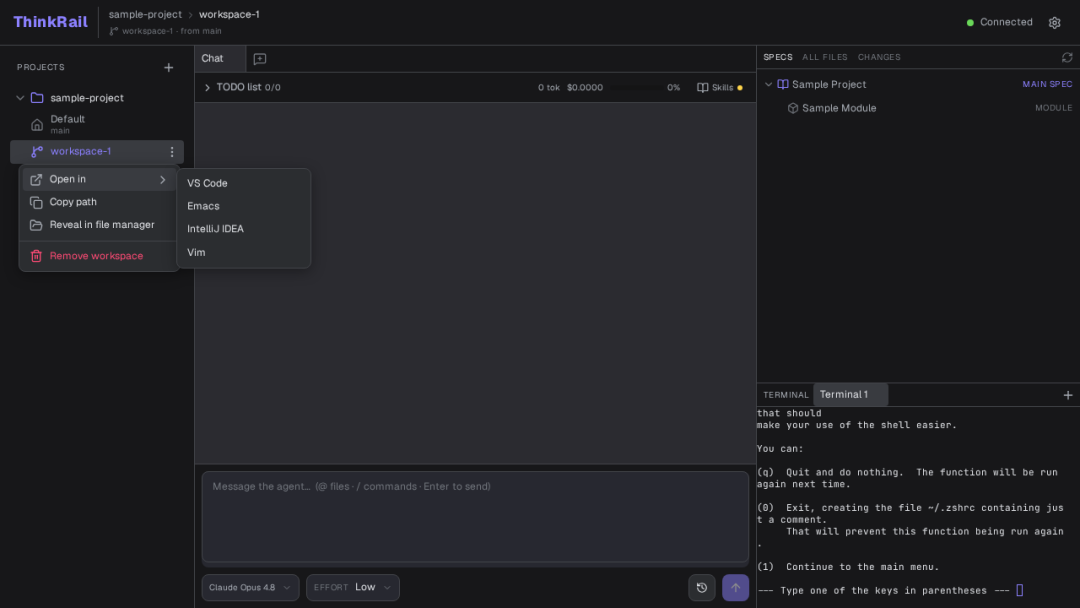Click the Reveal in file manager folder icon
This screenshot has height=608, width=1080.
point(37,225)
